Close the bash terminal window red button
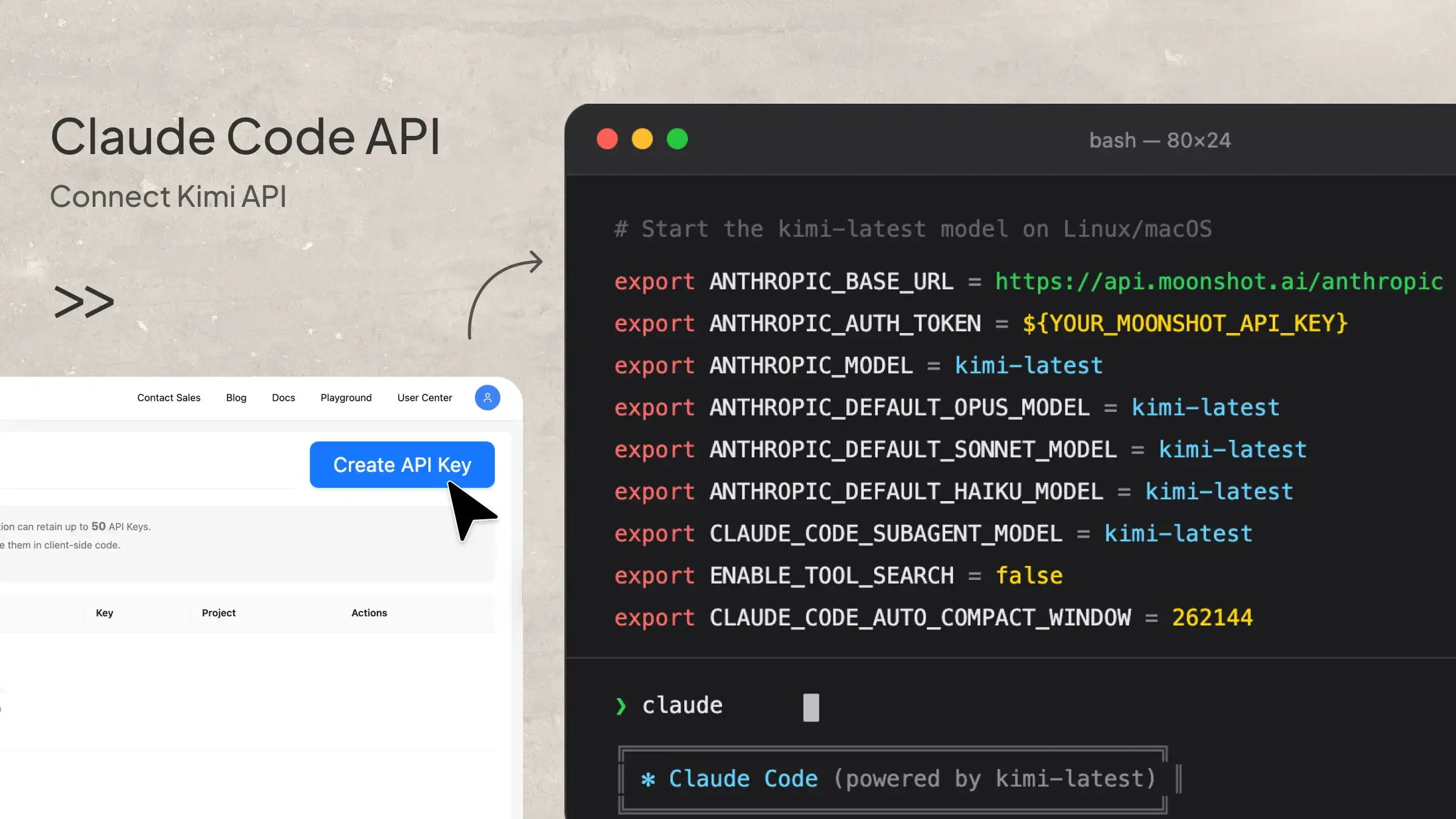The width and height of the screenshot is (1456, 819). (607, 139)
